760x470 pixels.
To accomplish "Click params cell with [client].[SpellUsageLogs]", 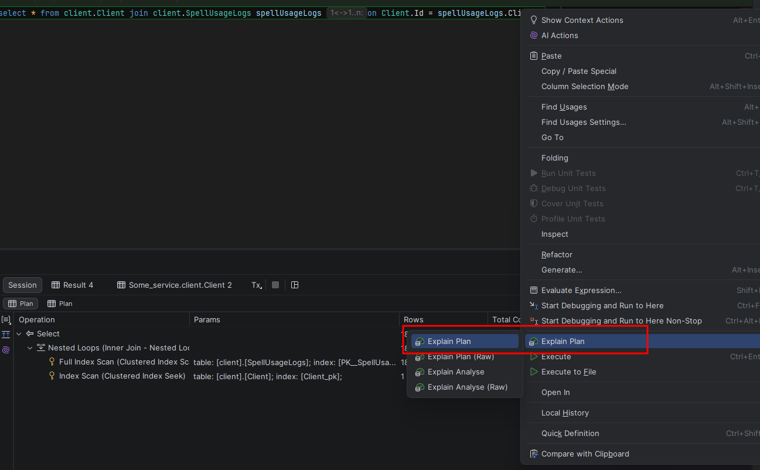I will pos(295,362).
